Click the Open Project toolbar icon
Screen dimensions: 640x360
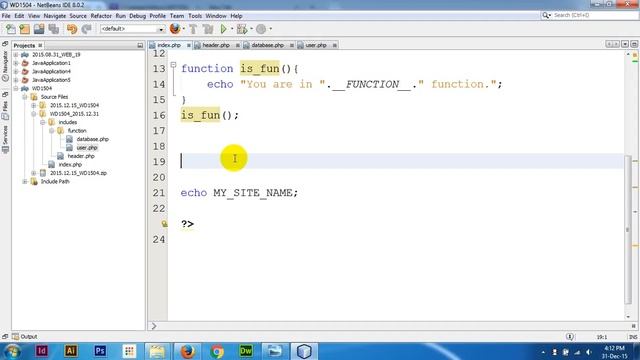[x=39, y=29]
